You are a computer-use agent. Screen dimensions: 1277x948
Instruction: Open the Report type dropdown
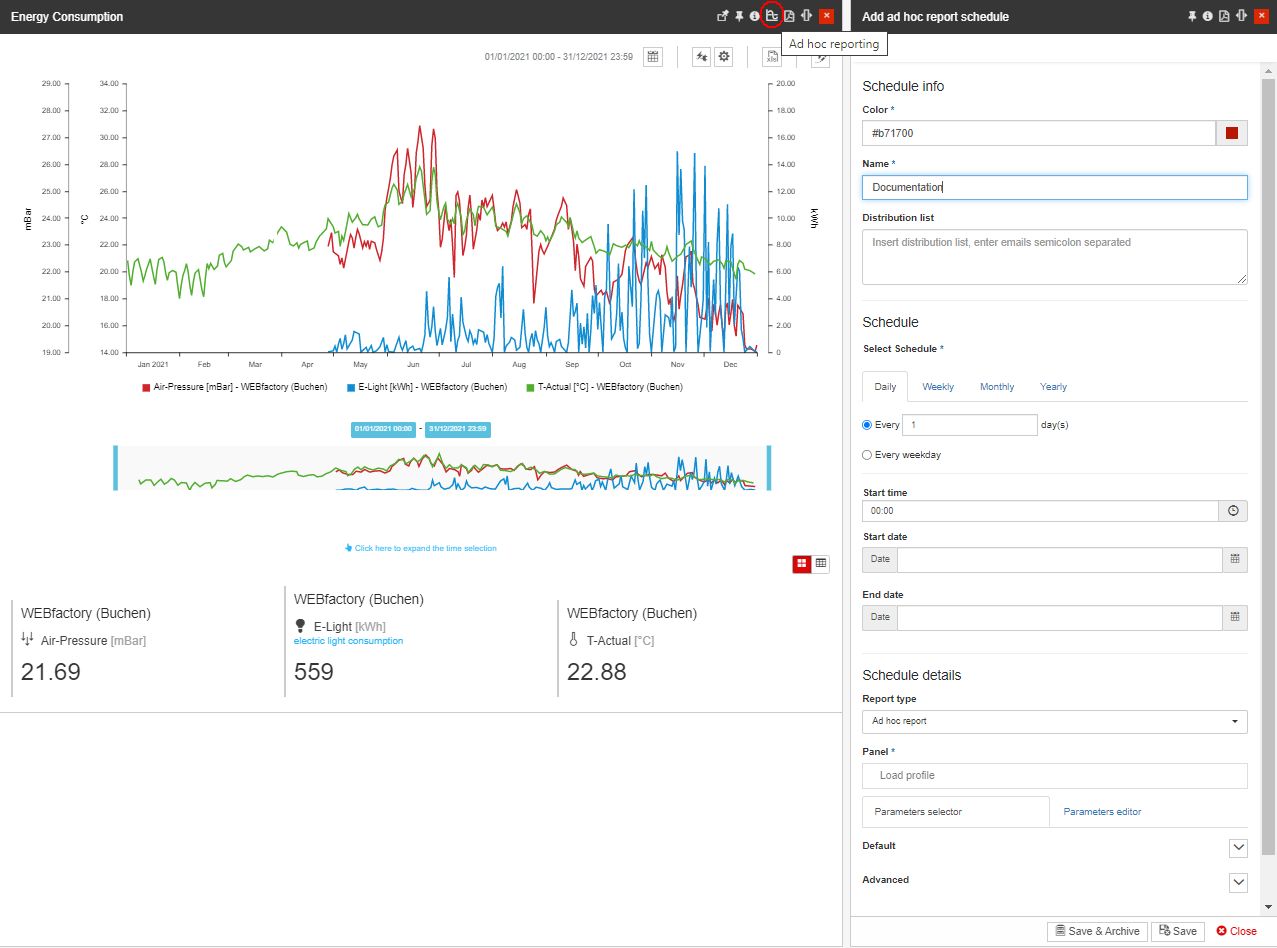(1054, 721)
